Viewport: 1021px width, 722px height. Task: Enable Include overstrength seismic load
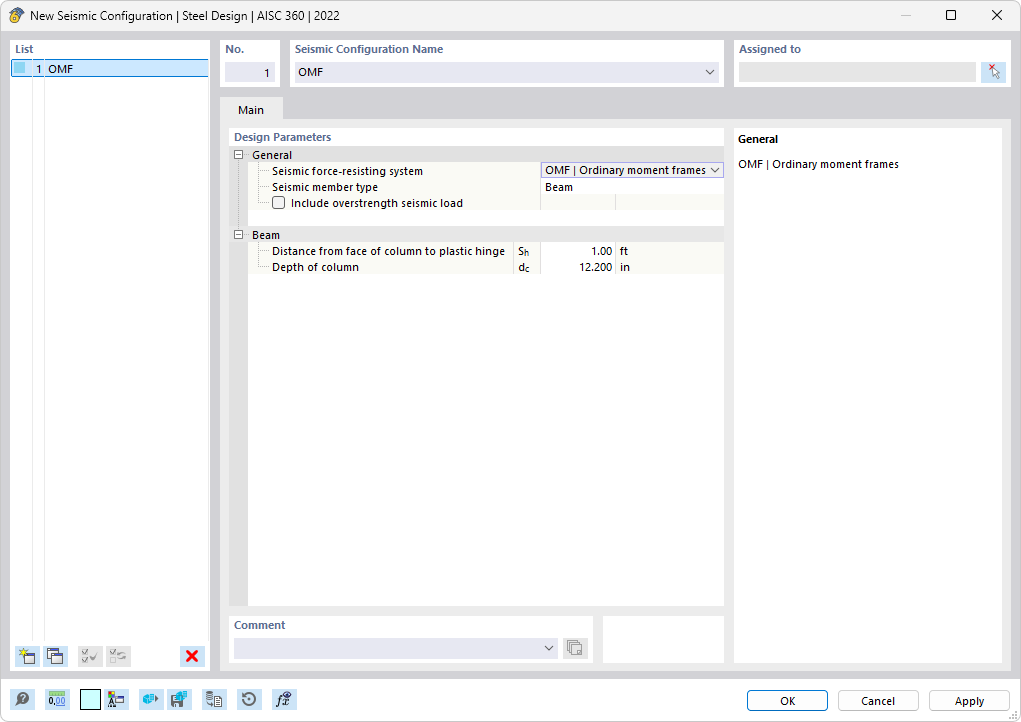278,202
